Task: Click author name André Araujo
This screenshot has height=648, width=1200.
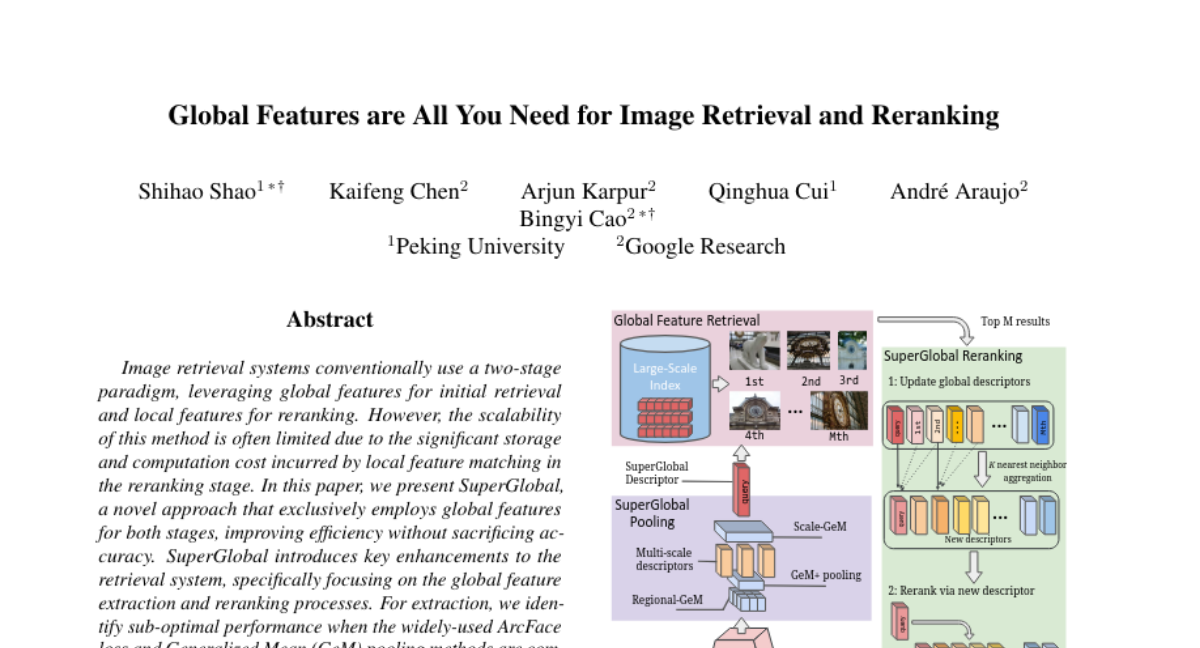Action: click(953, 192)
